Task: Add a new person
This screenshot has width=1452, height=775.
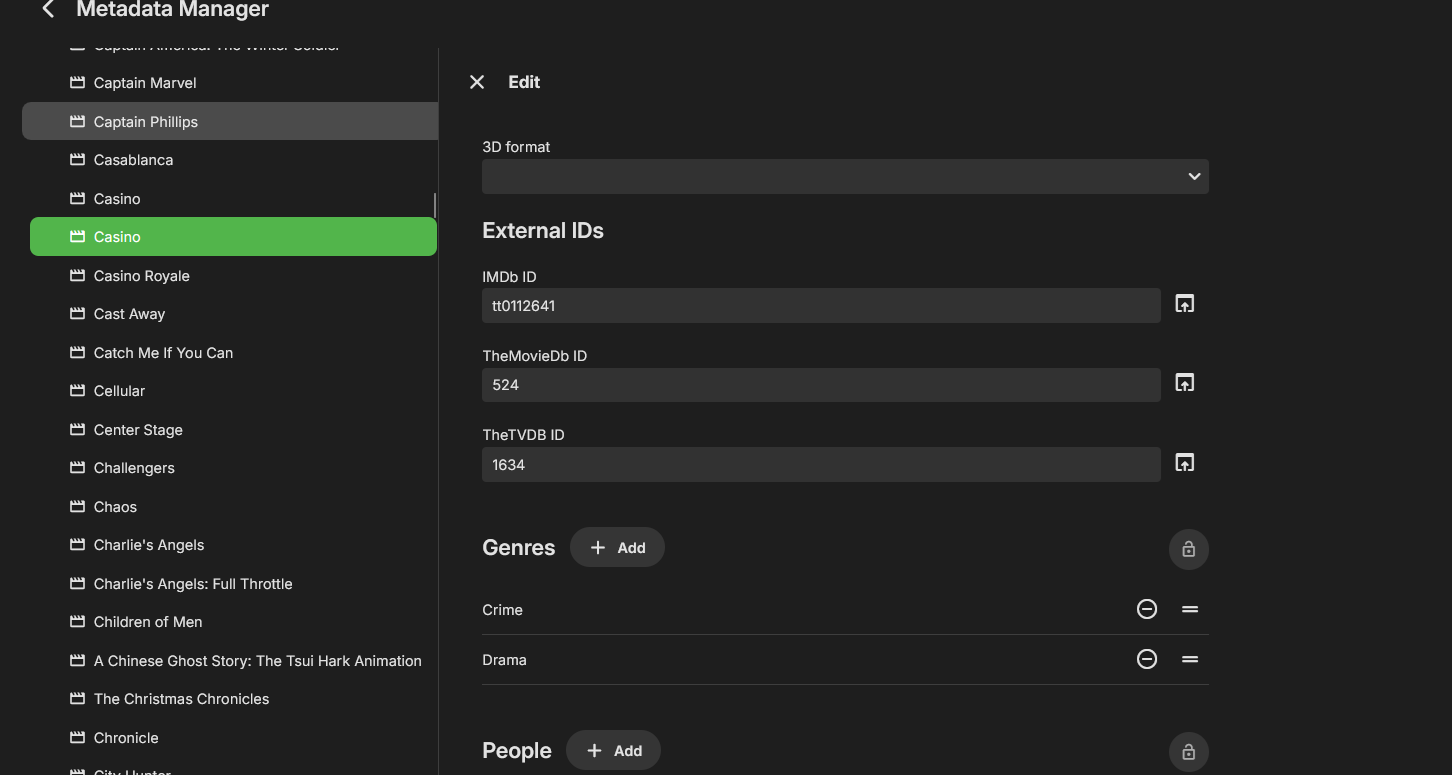Action: click(x=613, y=750)
